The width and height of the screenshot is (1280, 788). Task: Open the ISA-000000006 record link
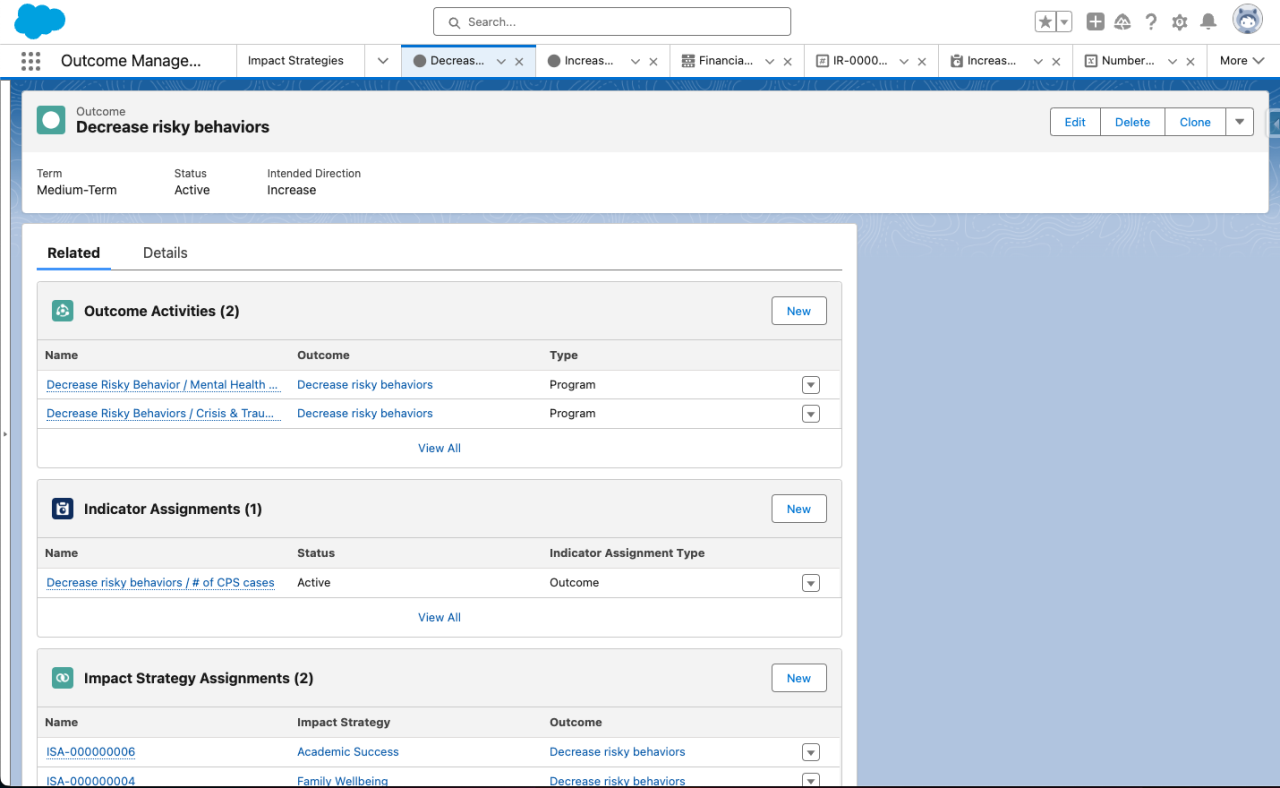[91, 752]
